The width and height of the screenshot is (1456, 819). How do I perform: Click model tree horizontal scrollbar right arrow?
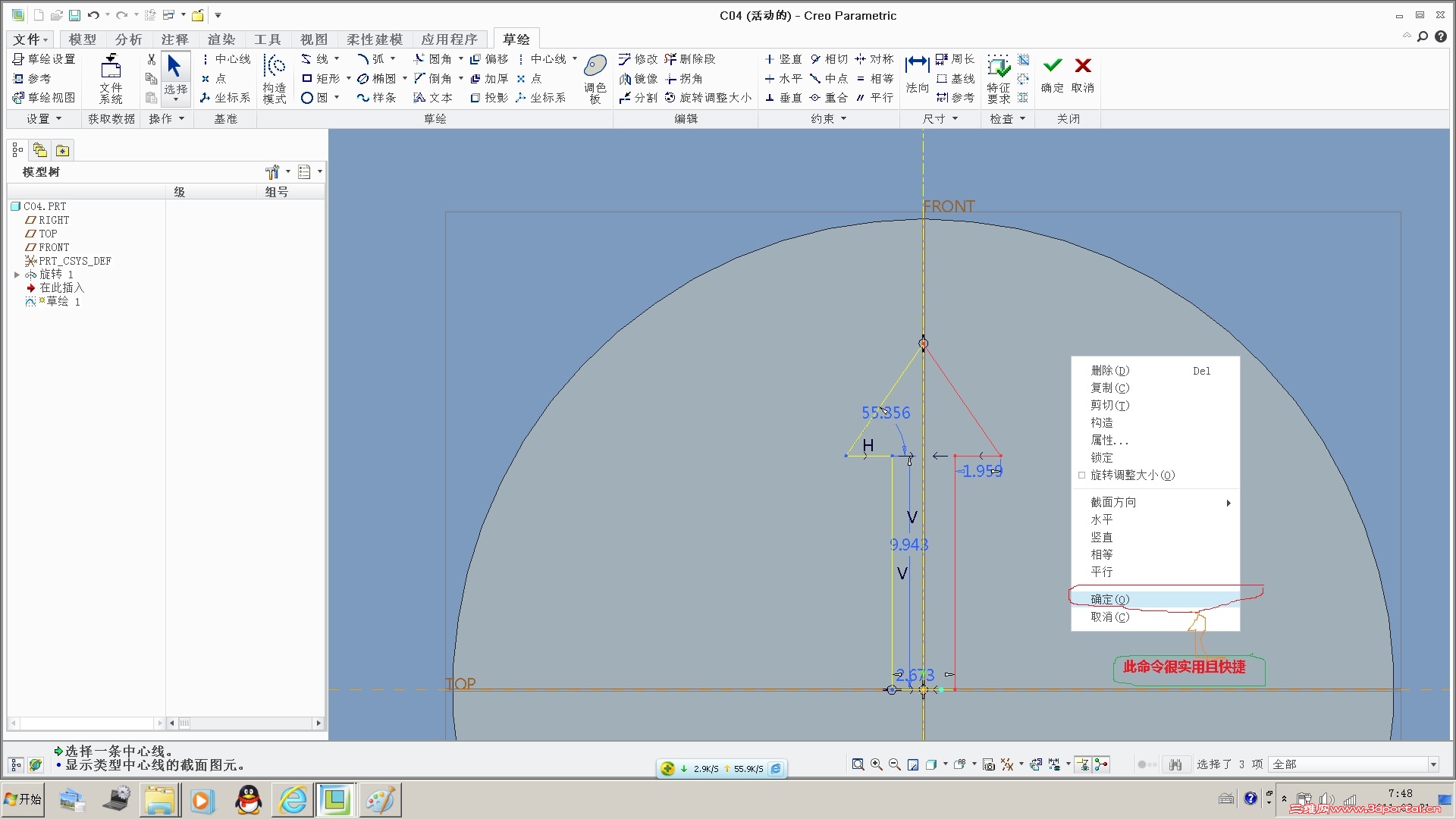(318, 723)
